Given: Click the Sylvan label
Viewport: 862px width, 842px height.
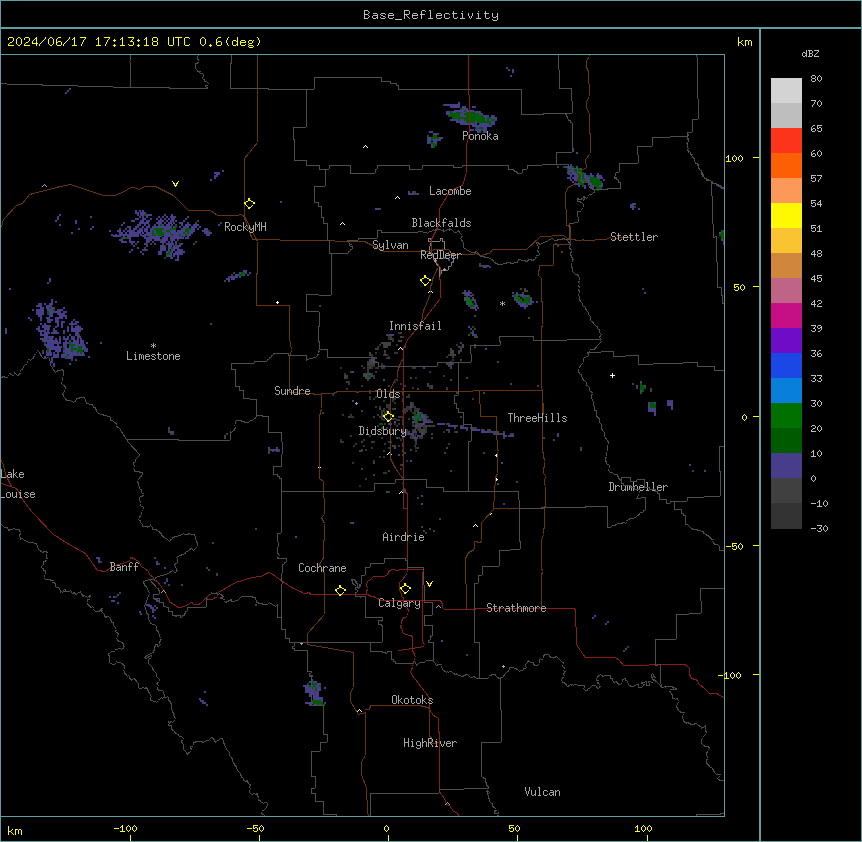Looking at the screenshot, I should (390, 245).
